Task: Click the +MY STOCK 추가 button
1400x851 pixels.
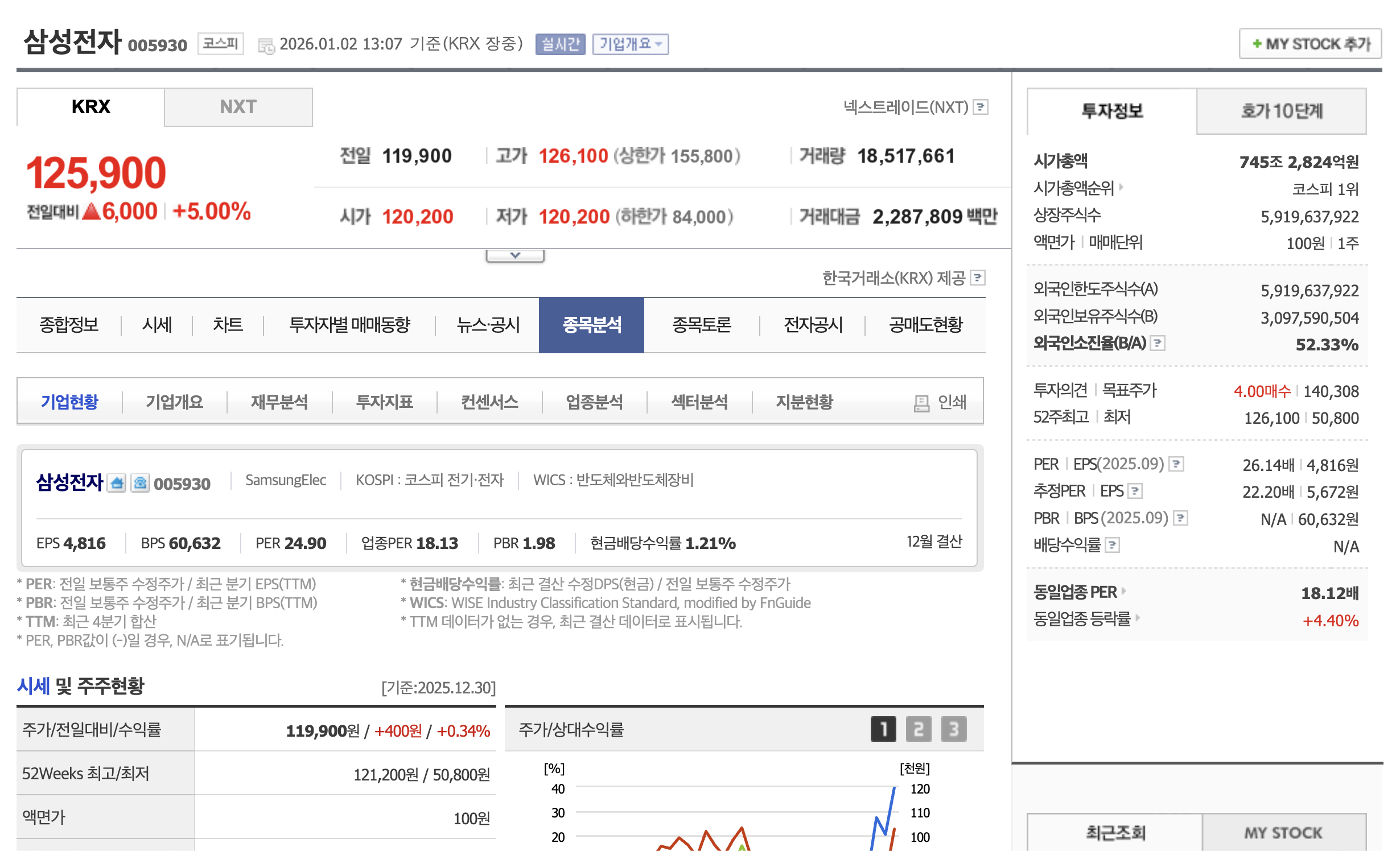Action: point(1310,43)
